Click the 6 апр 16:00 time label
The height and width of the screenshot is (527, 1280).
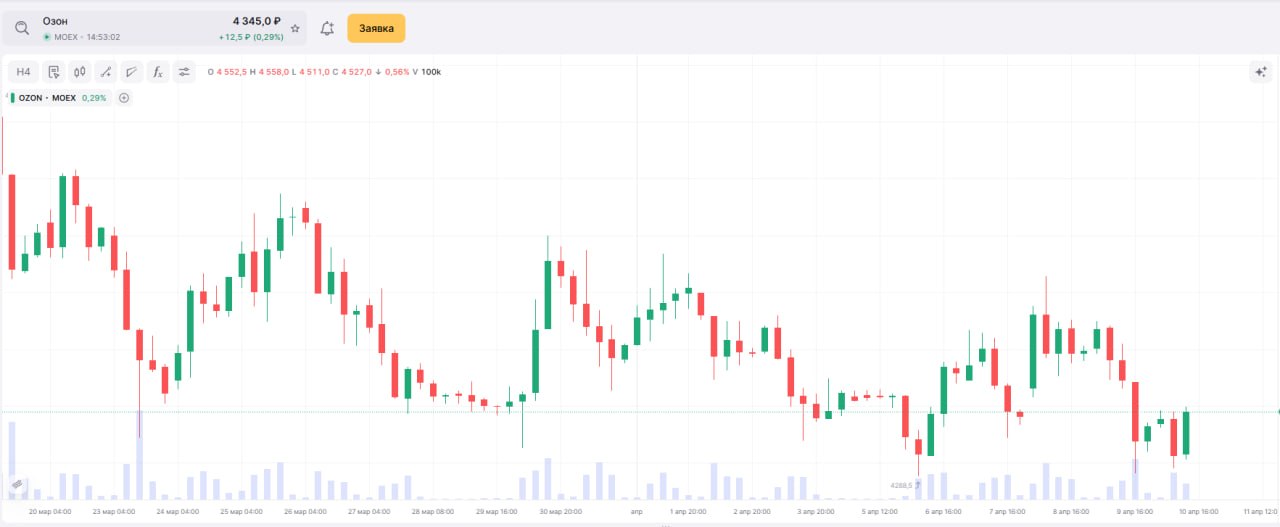[943, 511]
